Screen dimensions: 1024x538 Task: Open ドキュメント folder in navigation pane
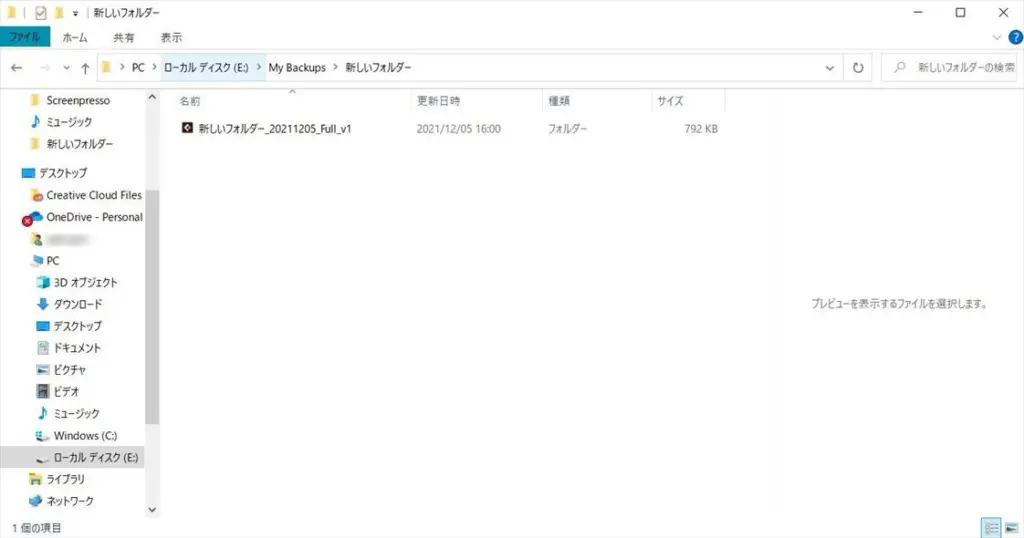pyautogui.click(x=77, y=348)
